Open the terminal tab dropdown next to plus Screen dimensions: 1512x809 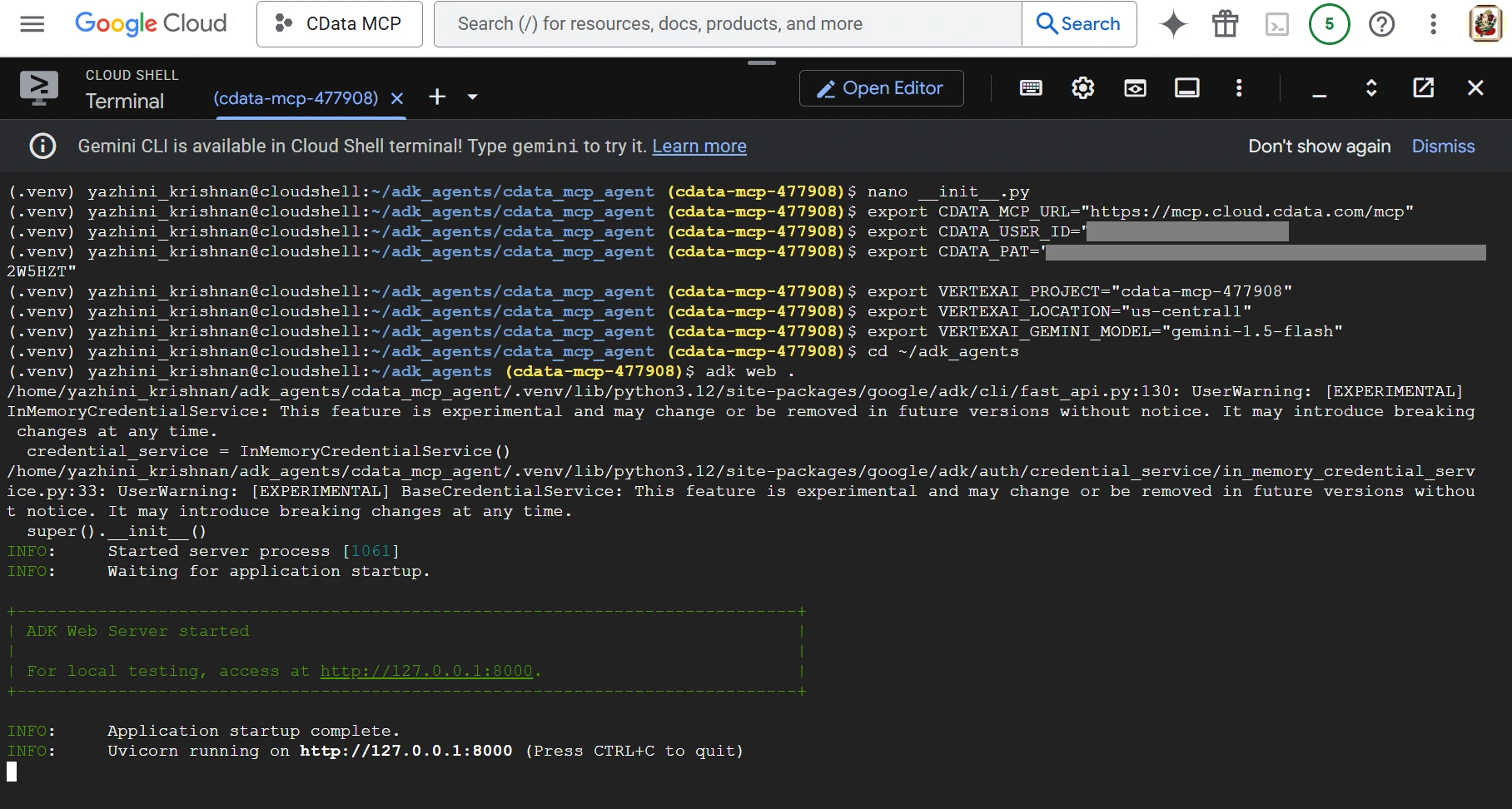(471, 97)
